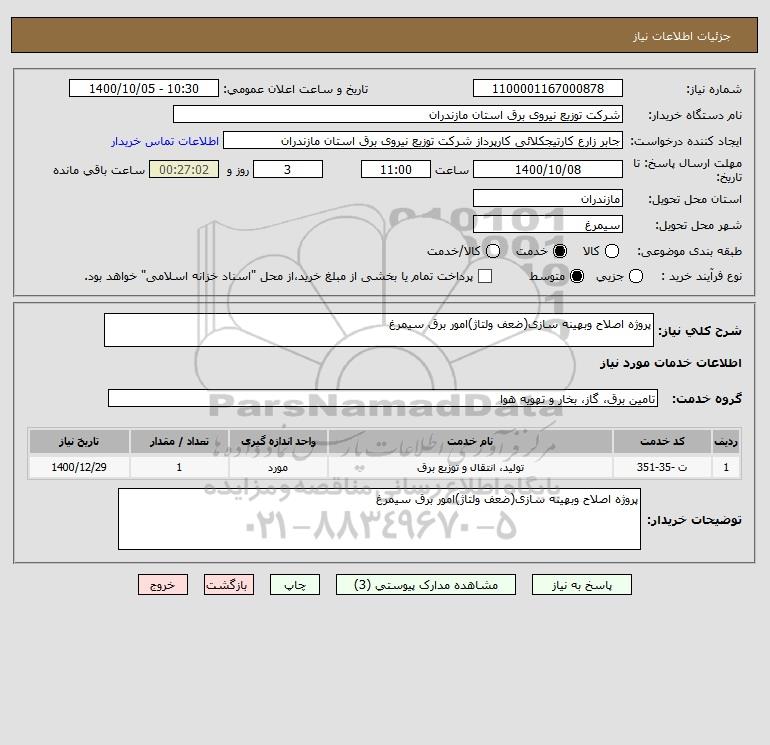Click the ساعت باقی مانده label
Image resolution: width=770 pixels, height=745 pixels.
[99, 170]
